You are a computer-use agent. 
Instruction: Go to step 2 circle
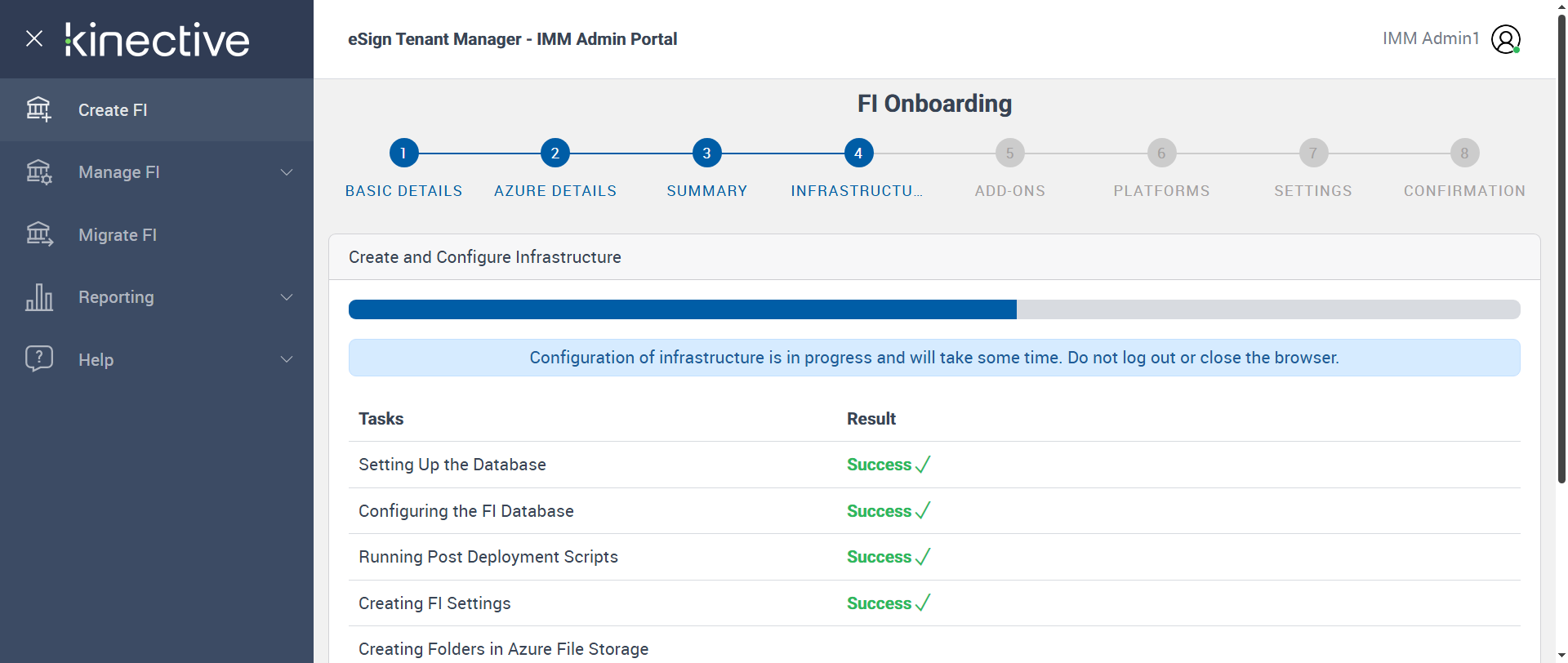click(x=555, y=153)
